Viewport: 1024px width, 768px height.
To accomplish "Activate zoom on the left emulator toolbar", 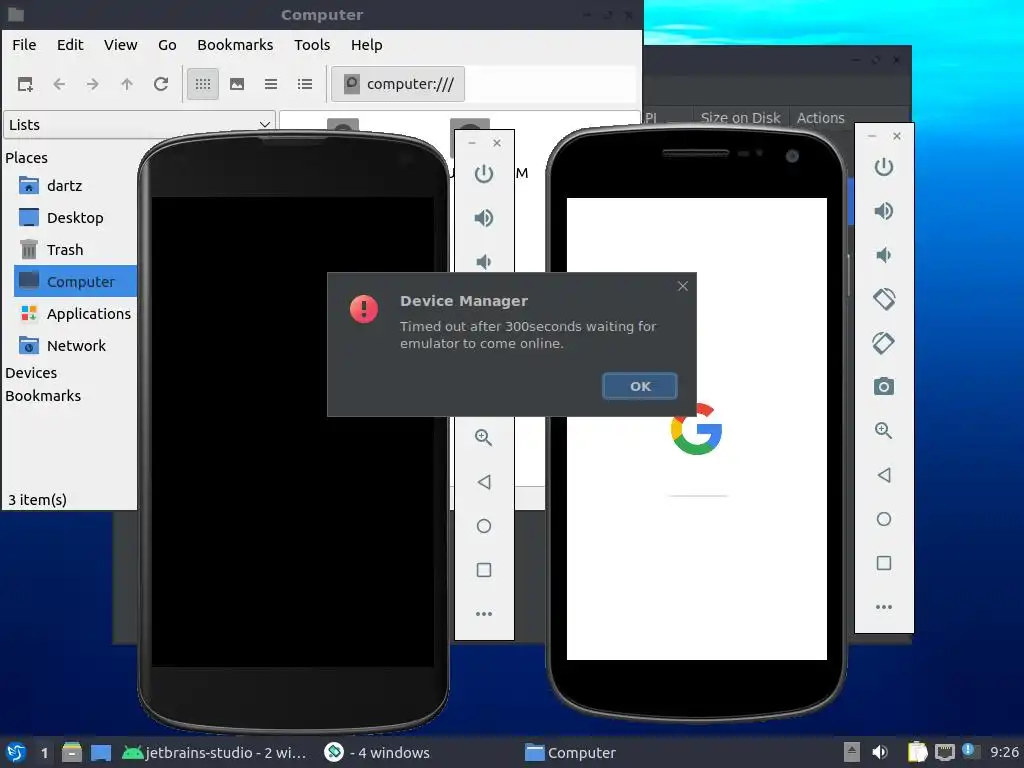I will click(484, 438).
